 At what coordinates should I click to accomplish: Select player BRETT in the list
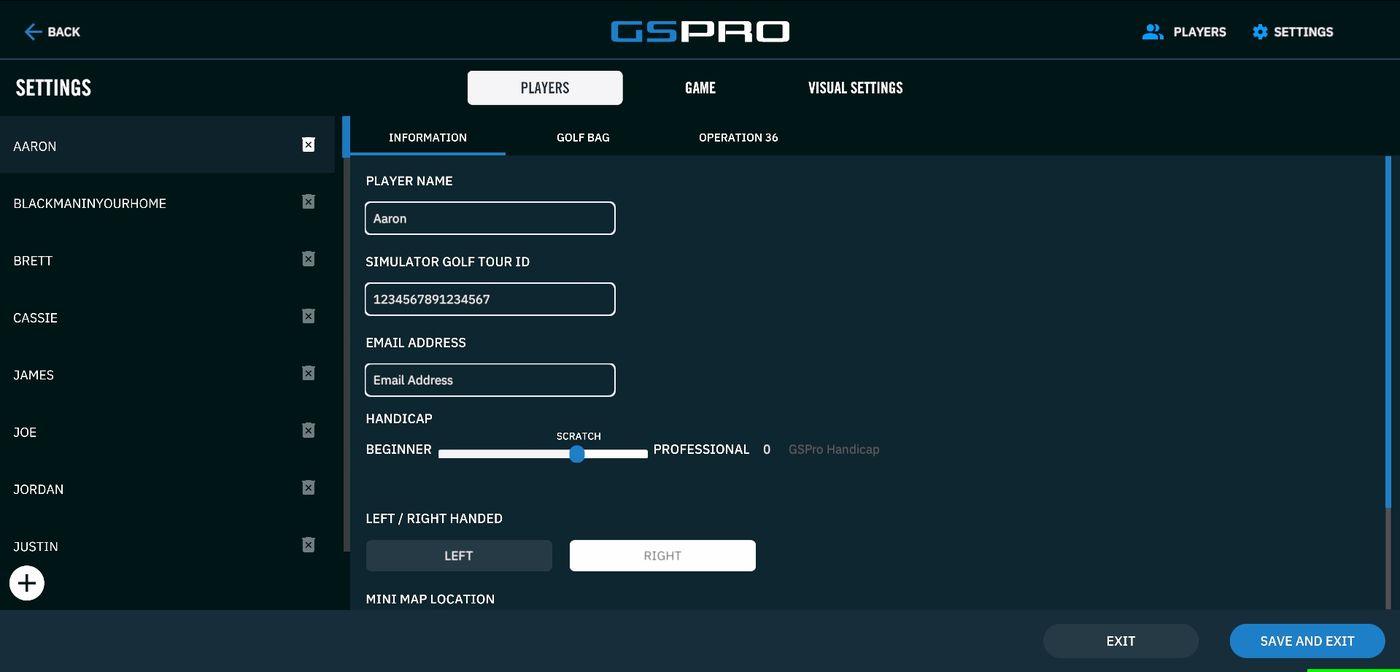click(x=167, y=260)
